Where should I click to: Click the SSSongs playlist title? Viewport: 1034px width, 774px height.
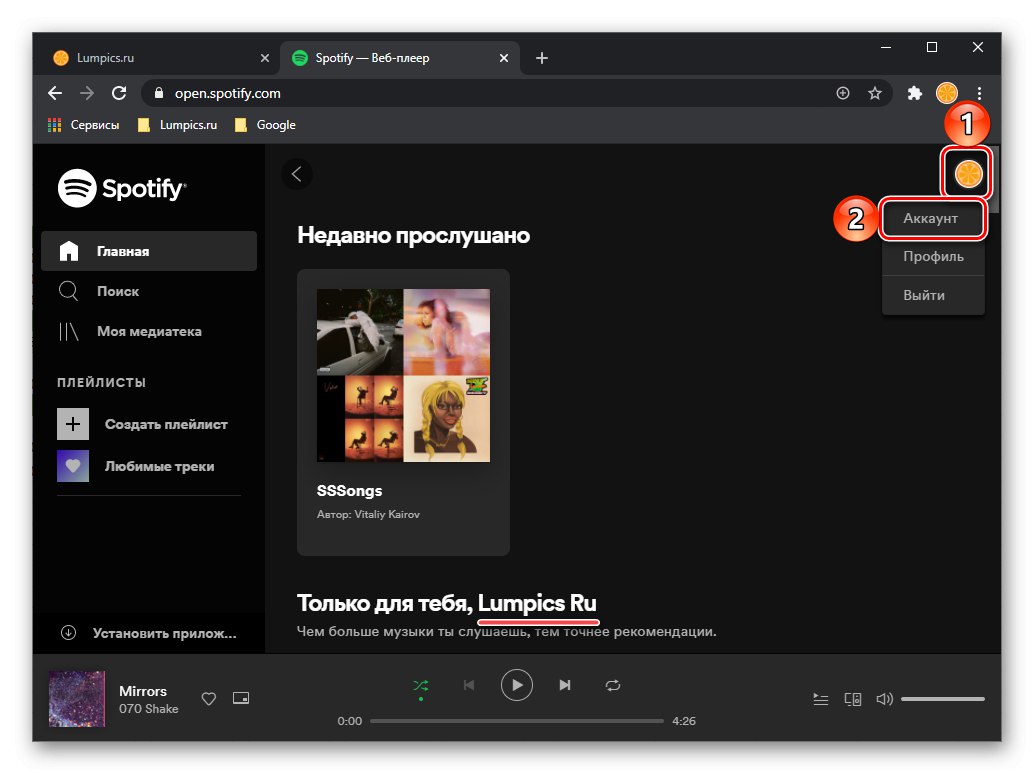[x=350, y=491]
